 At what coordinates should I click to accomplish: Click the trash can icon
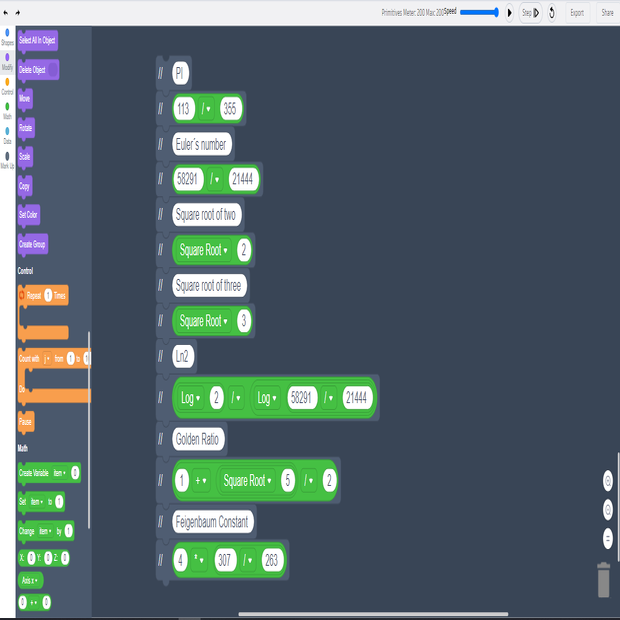(604, 581)
